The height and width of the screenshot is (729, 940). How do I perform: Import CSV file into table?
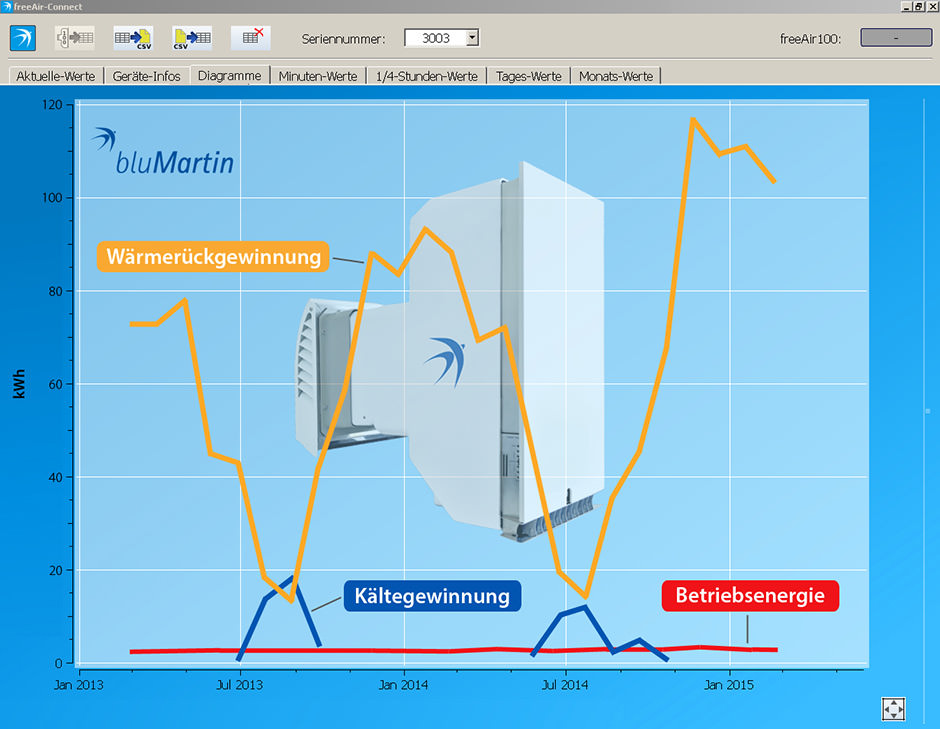tap(192, 38)
